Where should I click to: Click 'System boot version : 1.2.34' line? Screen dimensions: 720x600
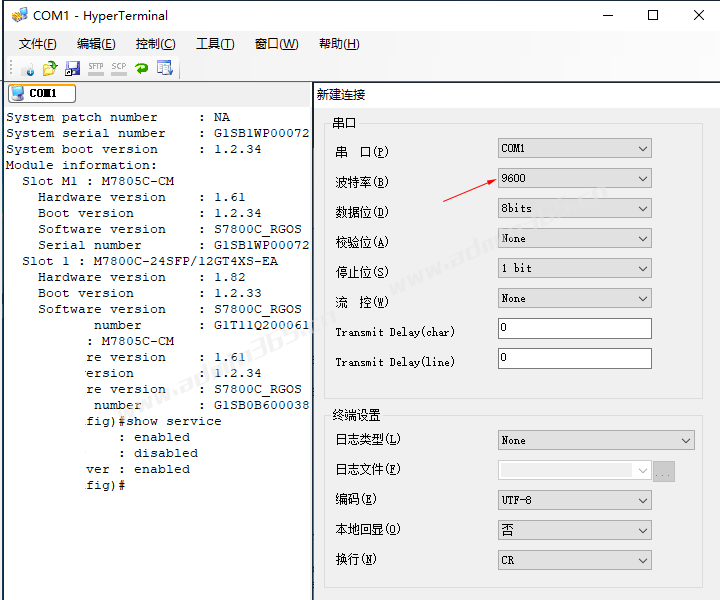[x=134, y=149]
